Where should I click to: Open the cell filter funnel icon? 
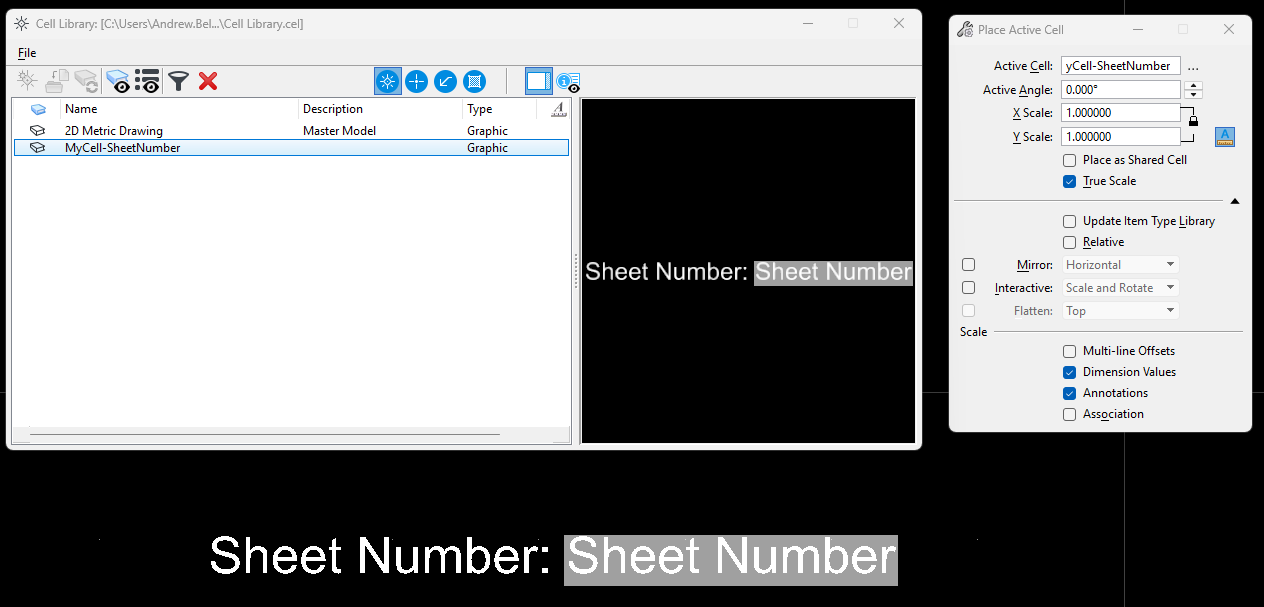[x=178, y=81]
